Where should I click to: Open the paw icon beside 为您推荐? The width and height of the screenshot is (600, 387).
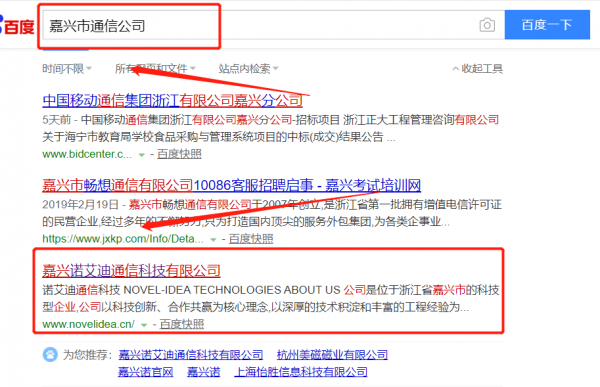[x=50, y=354]
